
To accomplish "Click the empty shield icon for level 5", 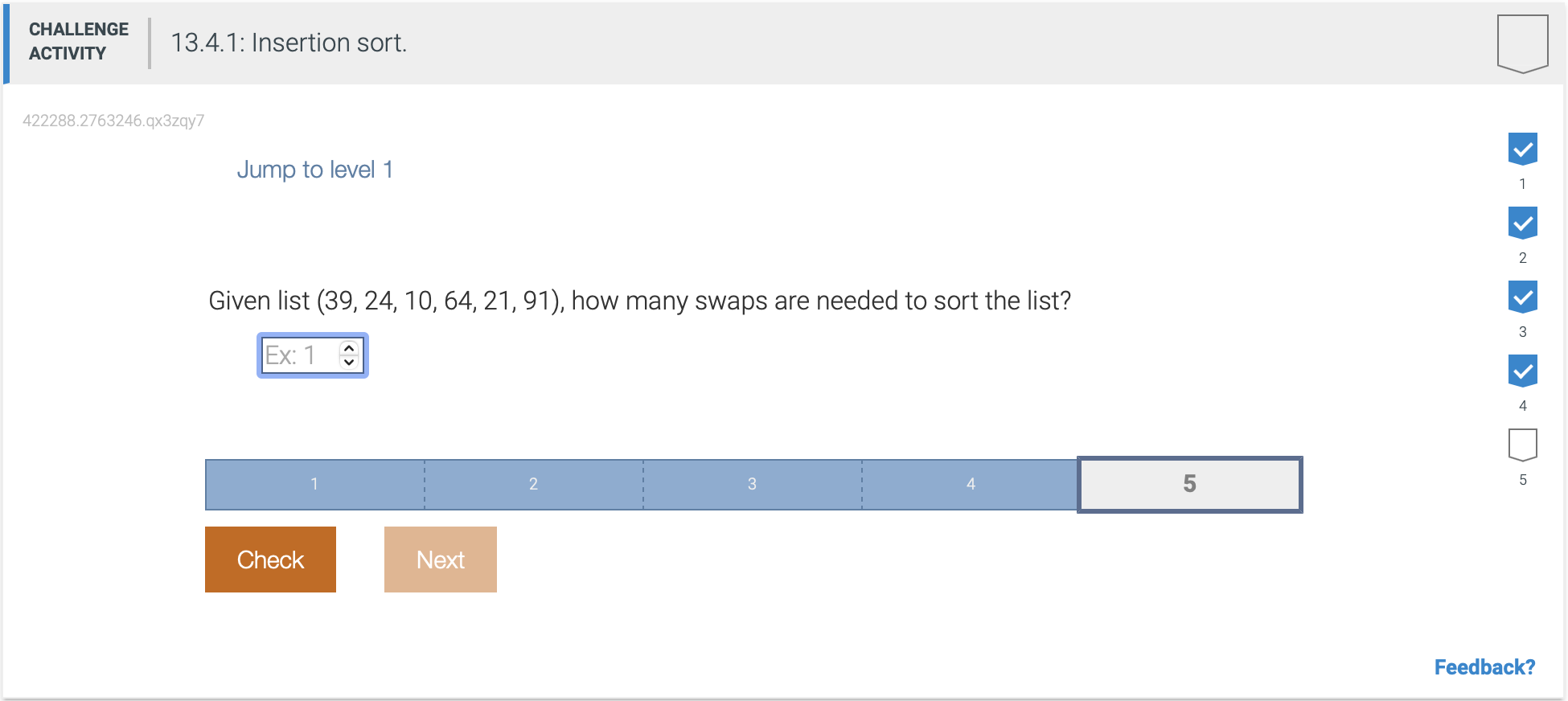I will pyautogui.click(x=1522, y=447).
